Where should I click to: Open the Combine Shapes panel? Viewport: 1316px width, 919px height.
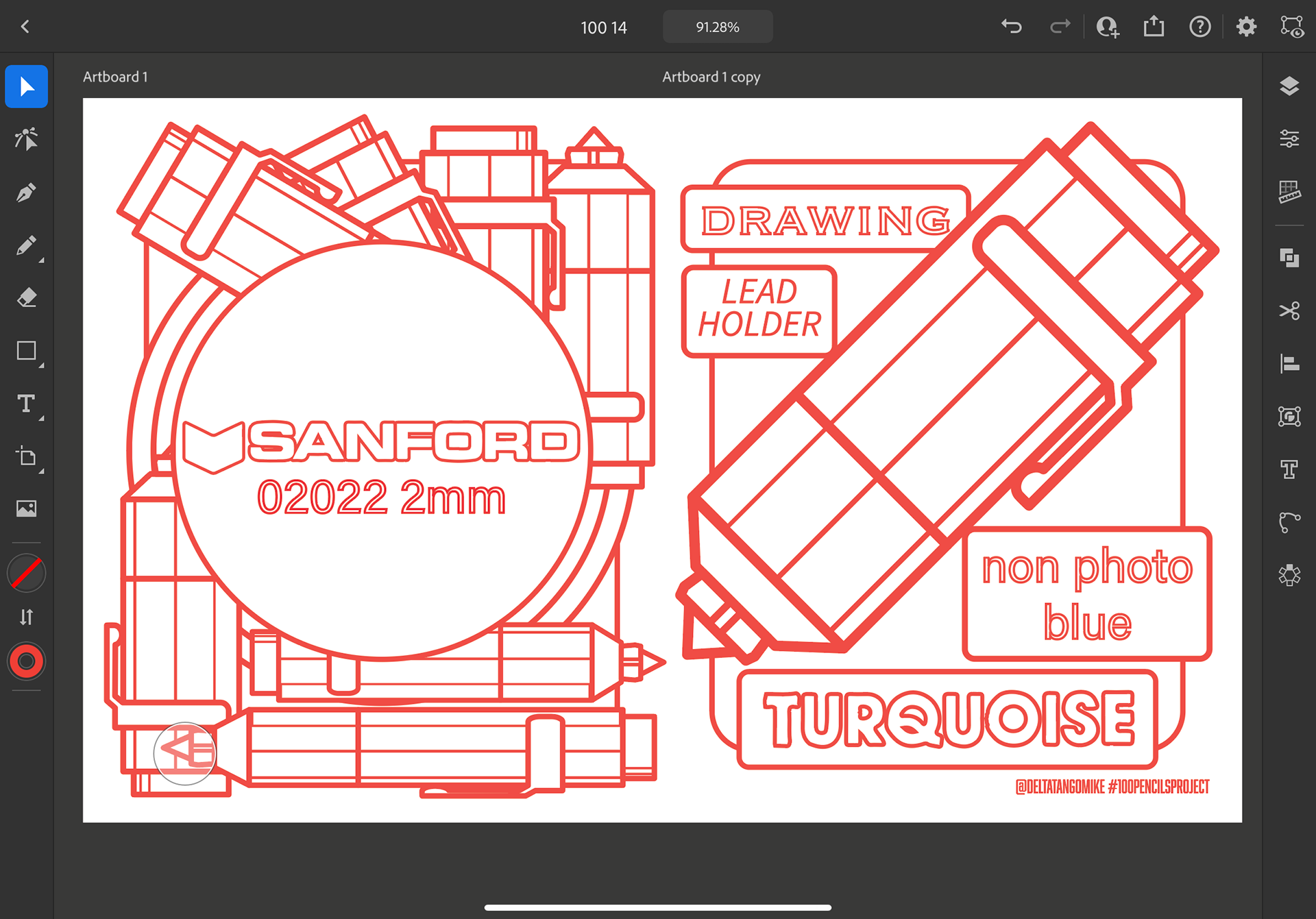1289,258
